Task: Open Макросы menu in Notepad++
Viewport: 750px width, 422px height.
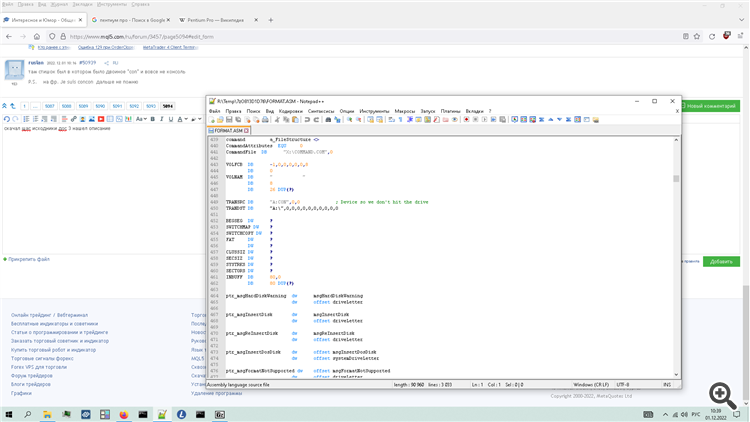Action: tap(405, 111)
